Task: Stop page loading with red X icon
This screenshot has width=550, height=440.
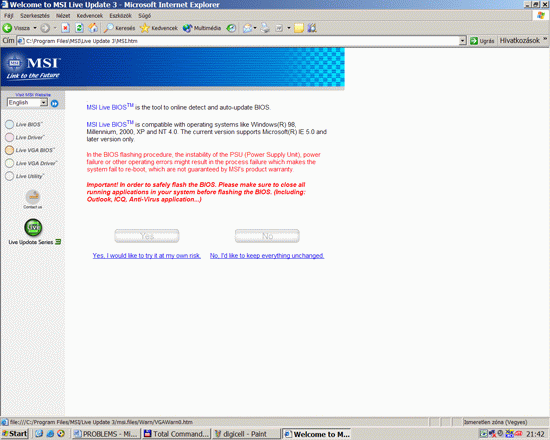Action: [x=65, y=28]
